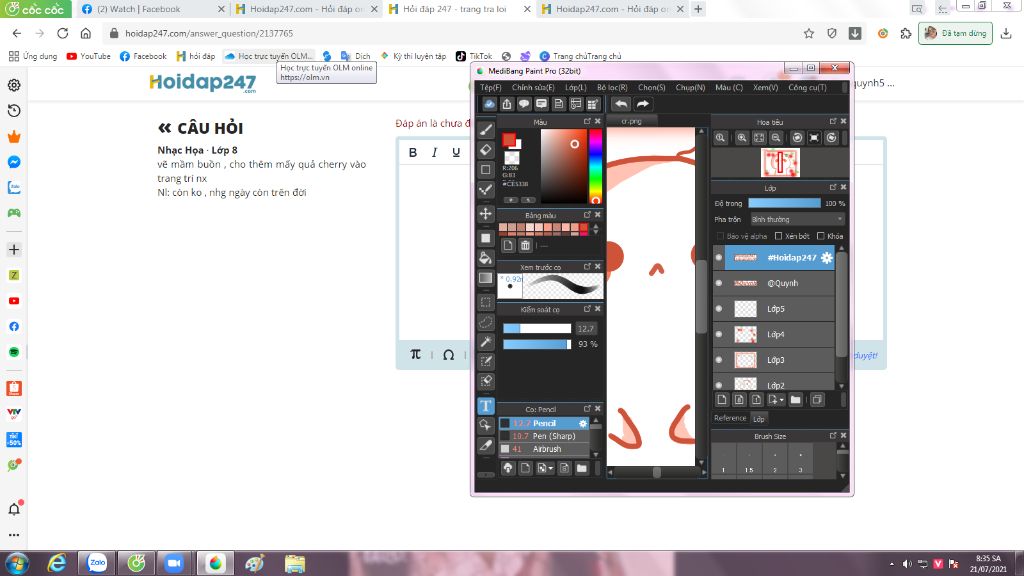This screenshot has height=576, width=1024.
Task: Select the Bucket fill tool
Action: point(485,258)
